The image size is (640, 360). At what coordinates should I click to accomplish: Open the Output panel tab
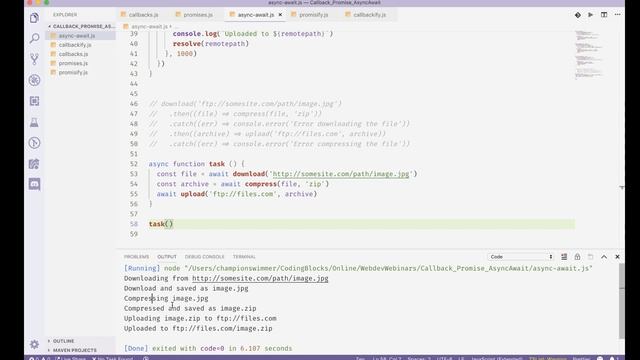click(x=167, y=257)
